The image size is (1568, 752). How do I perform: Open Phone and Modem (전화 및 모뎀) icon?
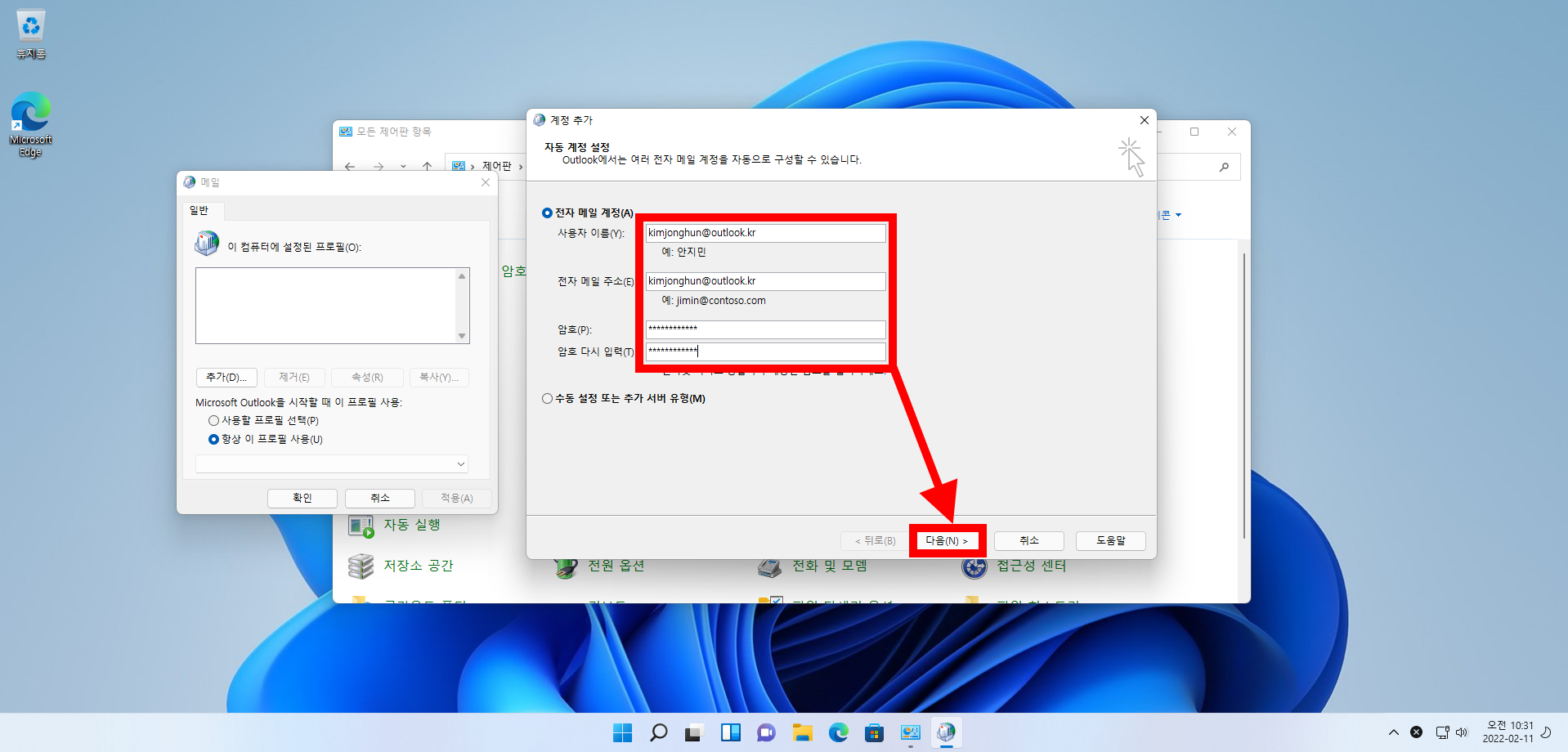(769, 566)
